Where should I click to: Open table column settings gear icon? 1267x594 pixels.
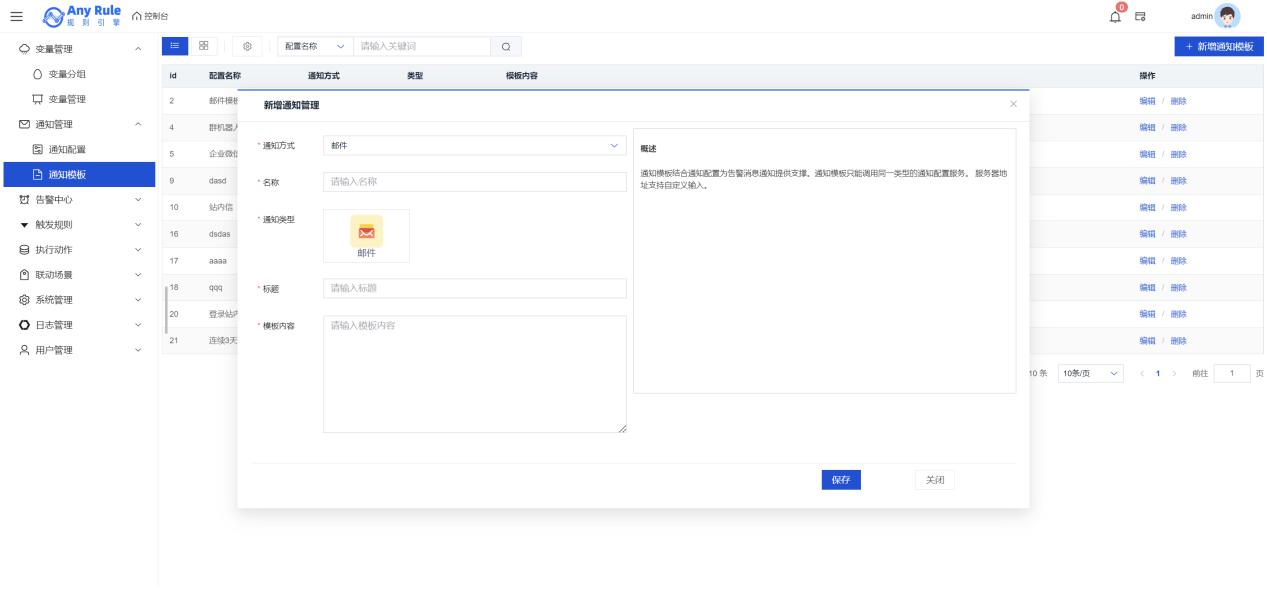[x=247, y=46]
